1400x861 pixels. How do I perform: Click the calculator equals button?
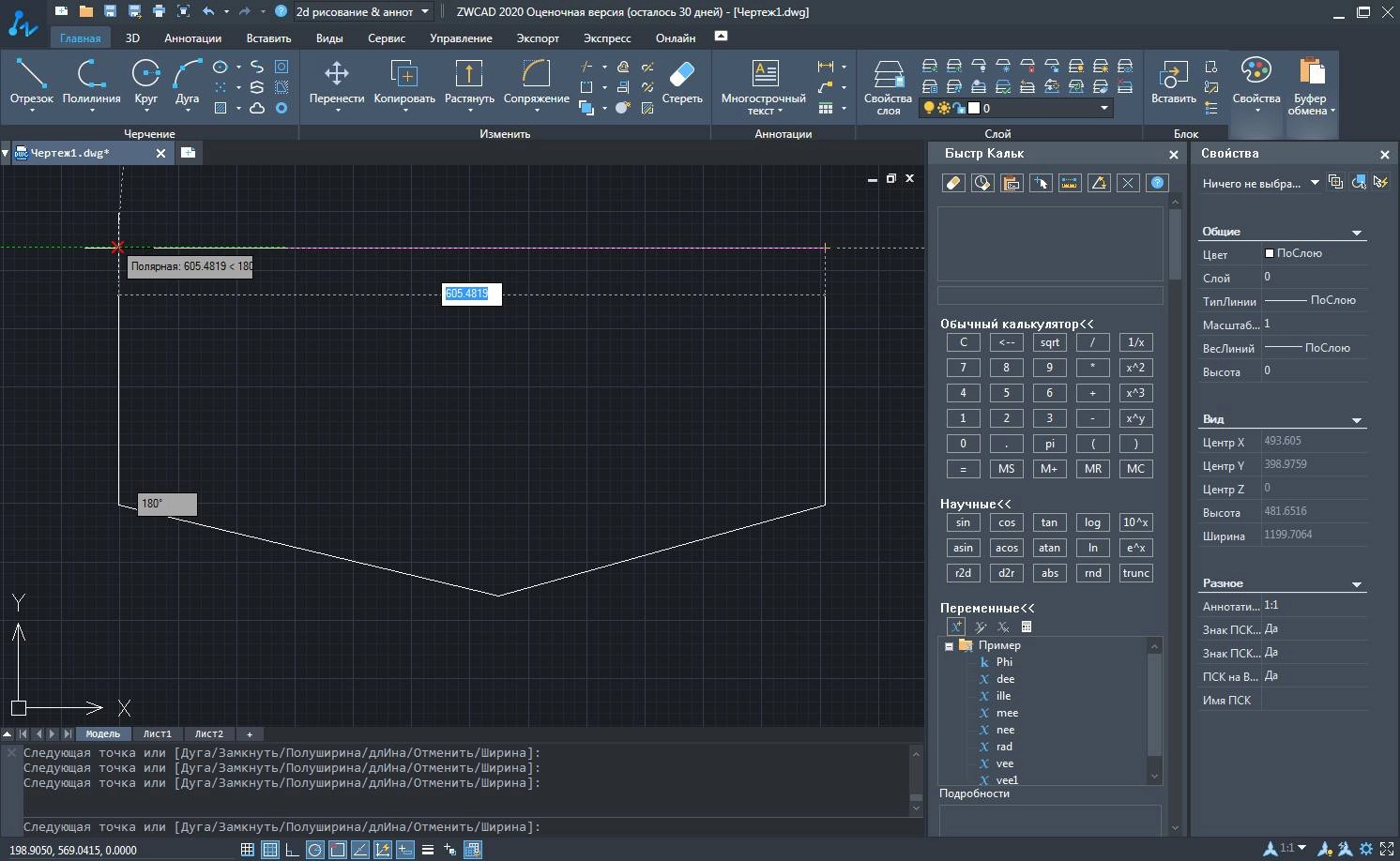(x=963, y=469)
